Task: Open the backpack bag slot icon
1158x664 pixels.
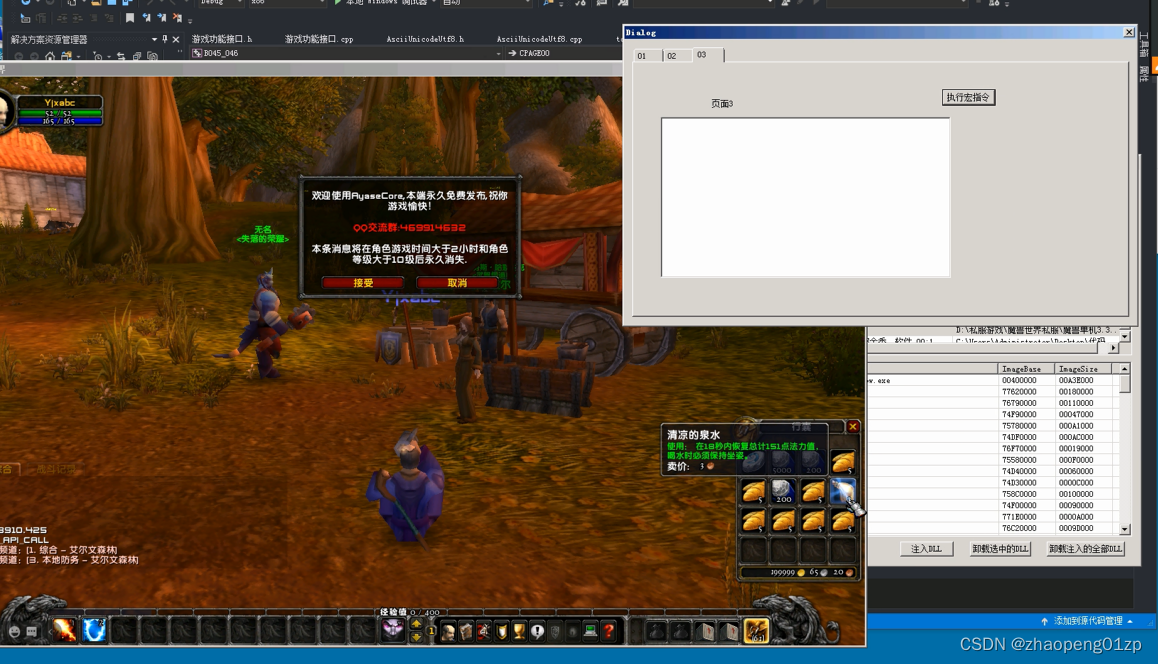Action: pos(756,630)
